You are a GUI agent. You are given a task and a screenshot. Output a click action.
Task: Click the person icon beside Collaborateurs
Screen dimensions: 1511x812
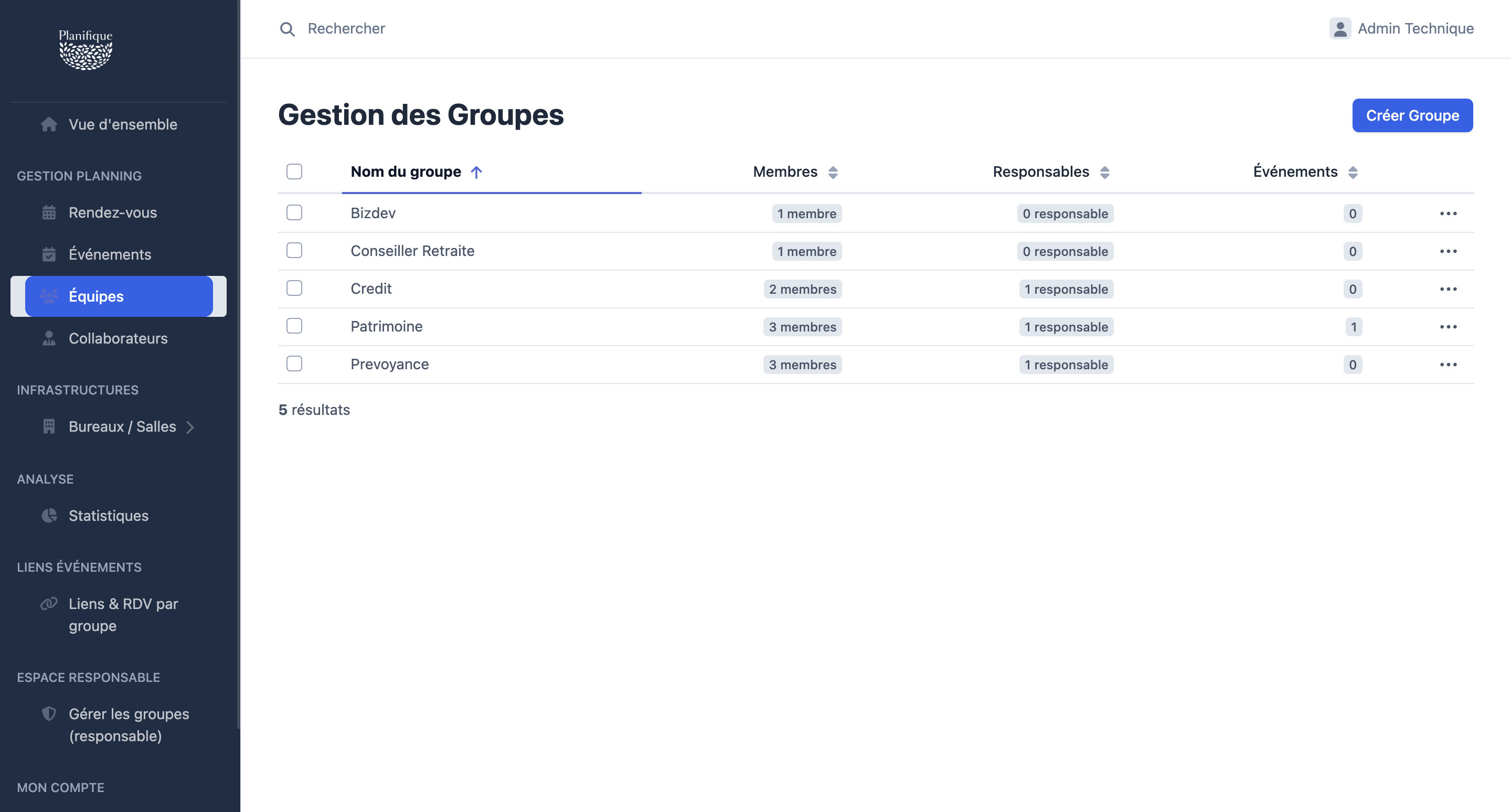pos(49,338)
